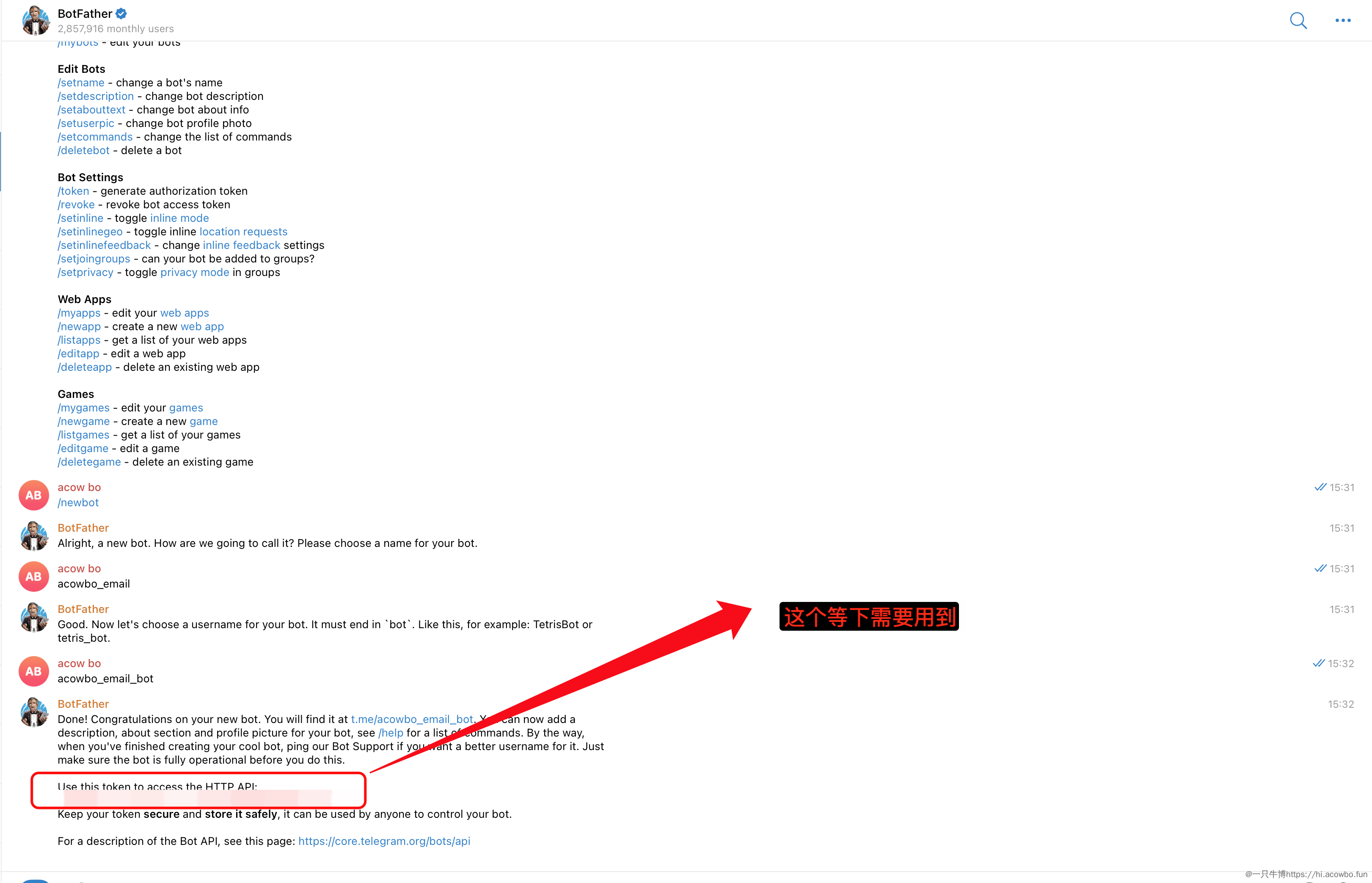Click the AB avatar next to /newbot message
This screenshot has height=883, width=1372.
34,495
